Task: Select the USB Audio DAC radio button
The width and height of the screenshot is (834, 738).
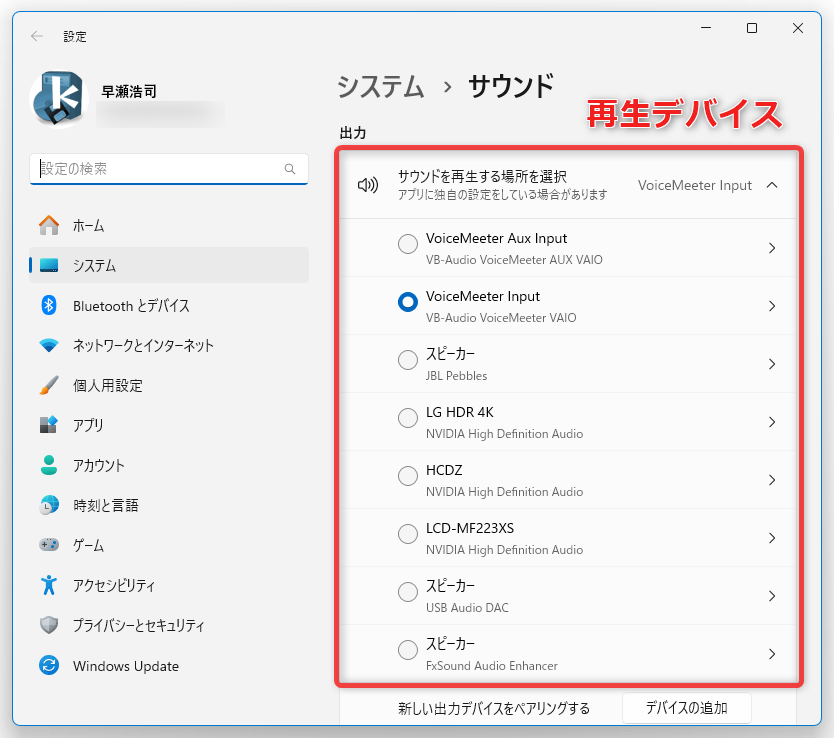Action: click(x=408, y=592)
